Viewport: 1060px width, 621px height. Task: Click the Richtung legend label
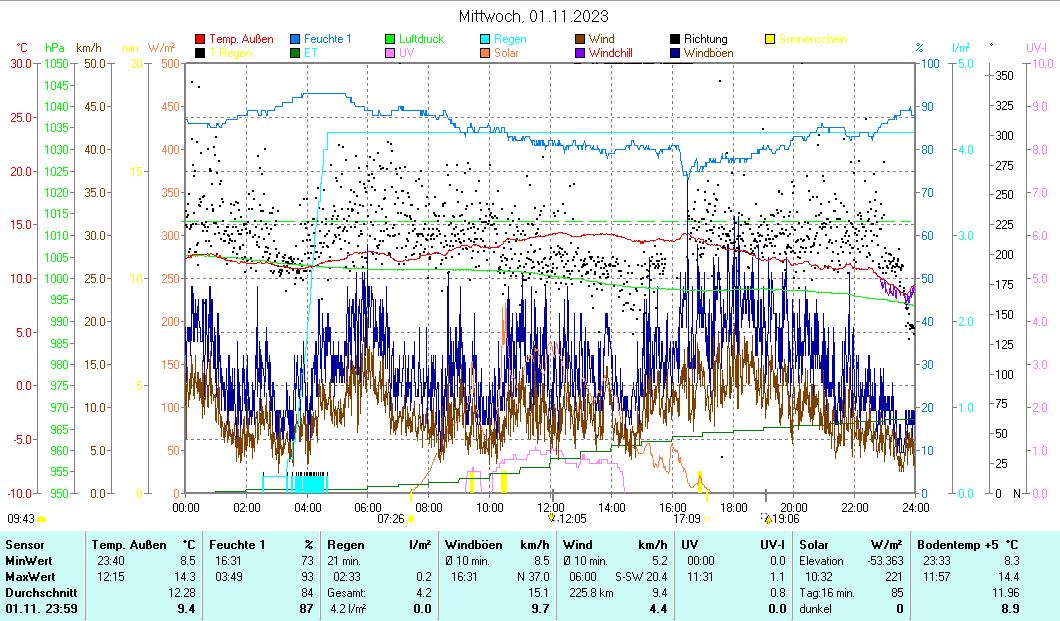(706, 39)
